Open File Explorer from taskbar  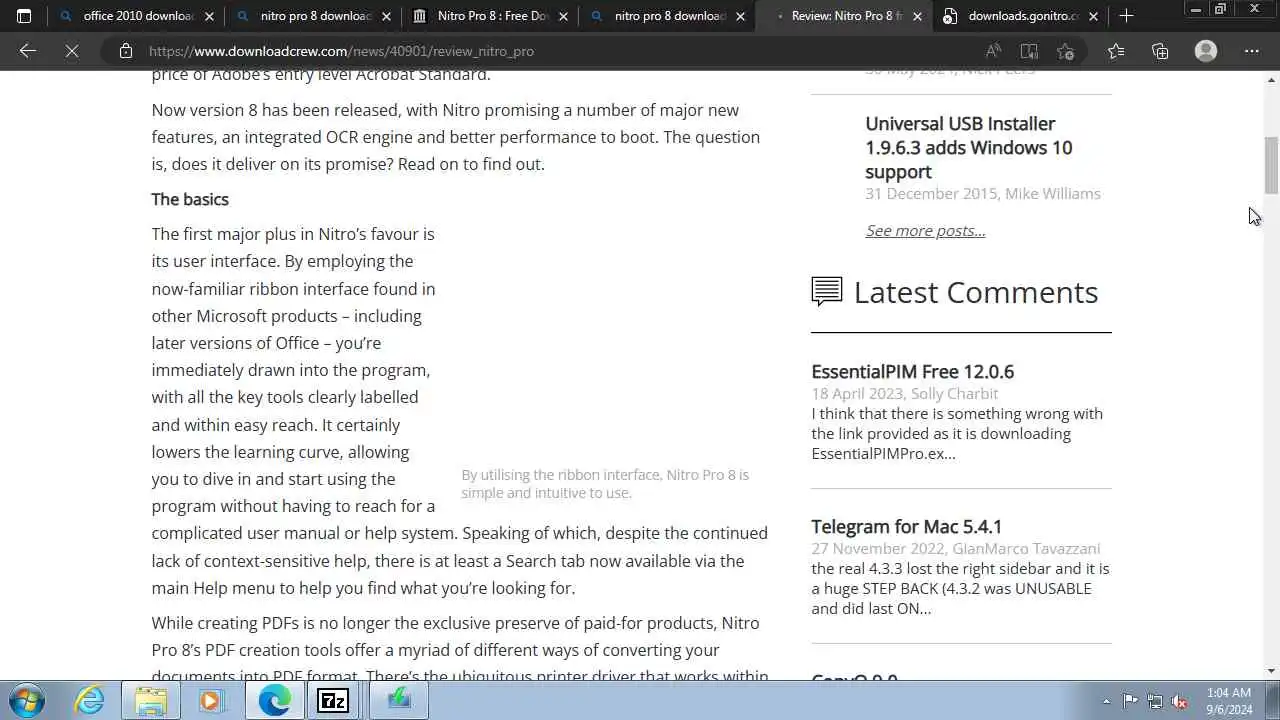151,700
